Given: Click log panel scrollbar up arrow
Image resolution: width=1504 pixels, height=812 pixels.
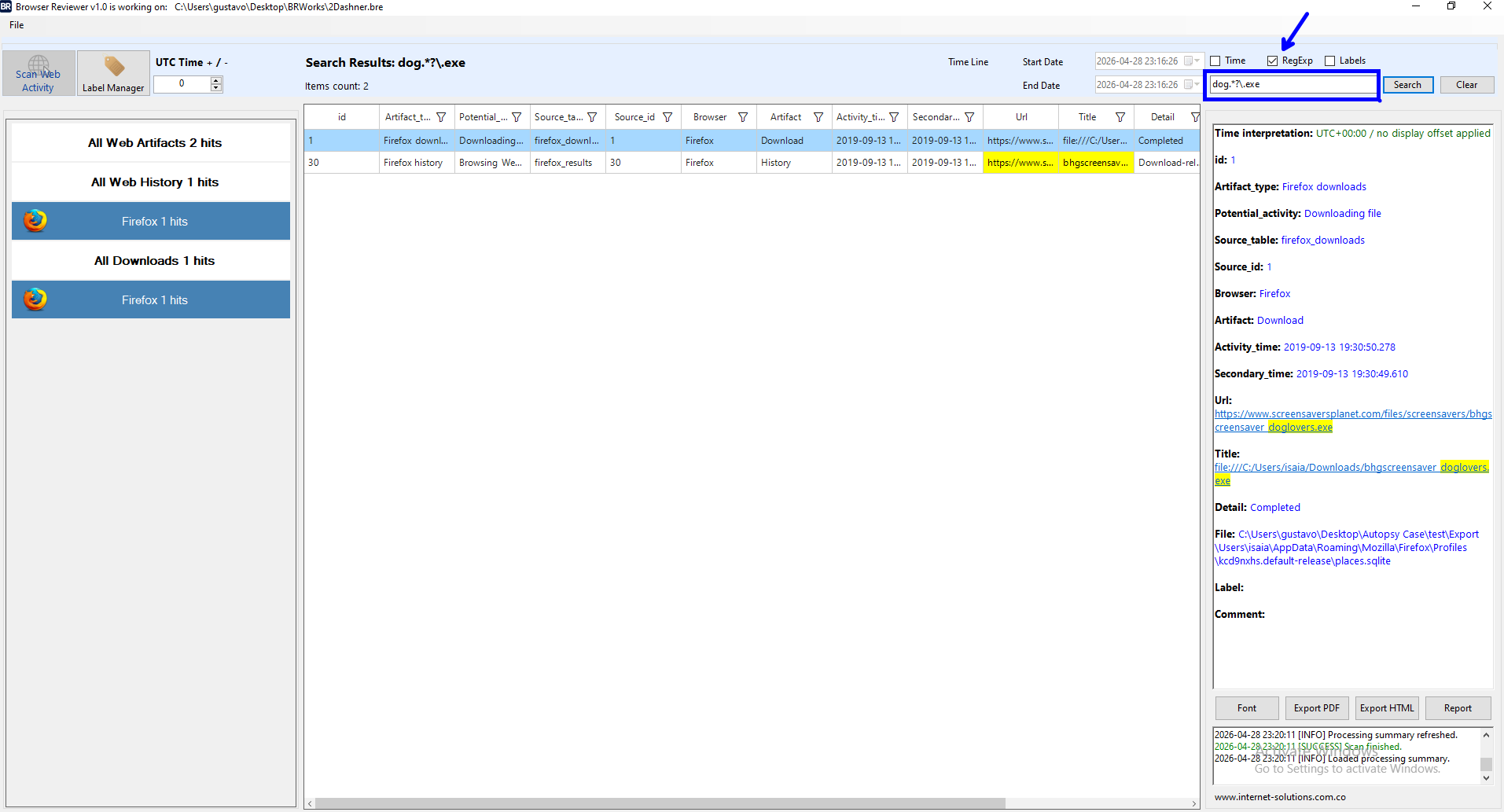Looking at the screenshot, I should pyautogui.click(x=1486, y=735).
